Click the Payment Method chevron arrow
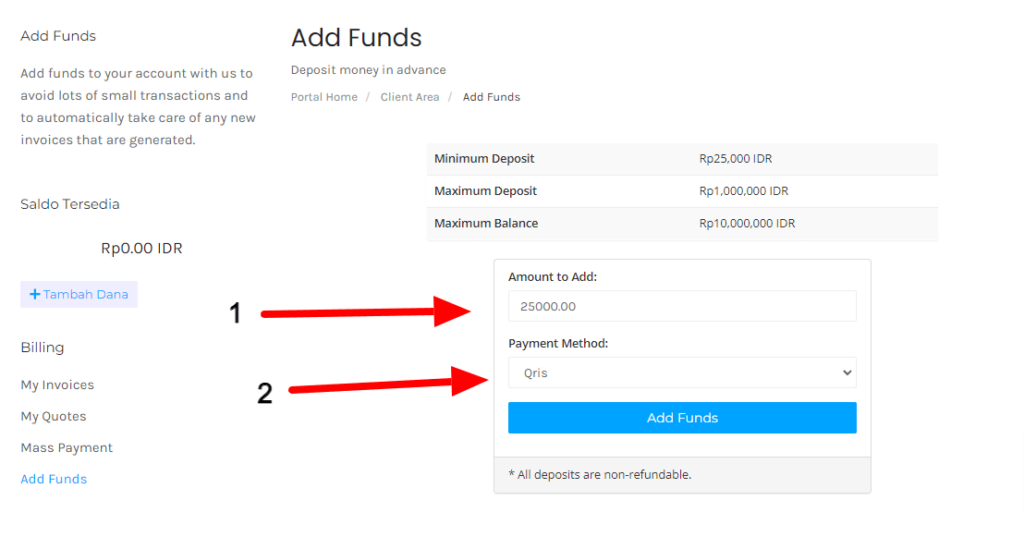Viewport: 1024px width, 537px height. [847, 373]
